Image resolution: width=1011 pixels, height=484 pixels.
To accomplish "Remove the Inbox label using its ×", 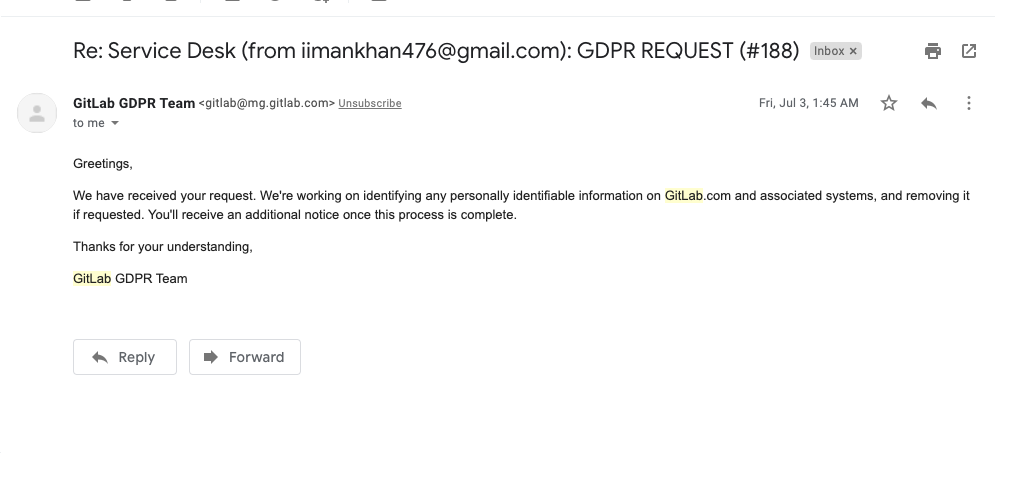I will click(x=853, y=51).
